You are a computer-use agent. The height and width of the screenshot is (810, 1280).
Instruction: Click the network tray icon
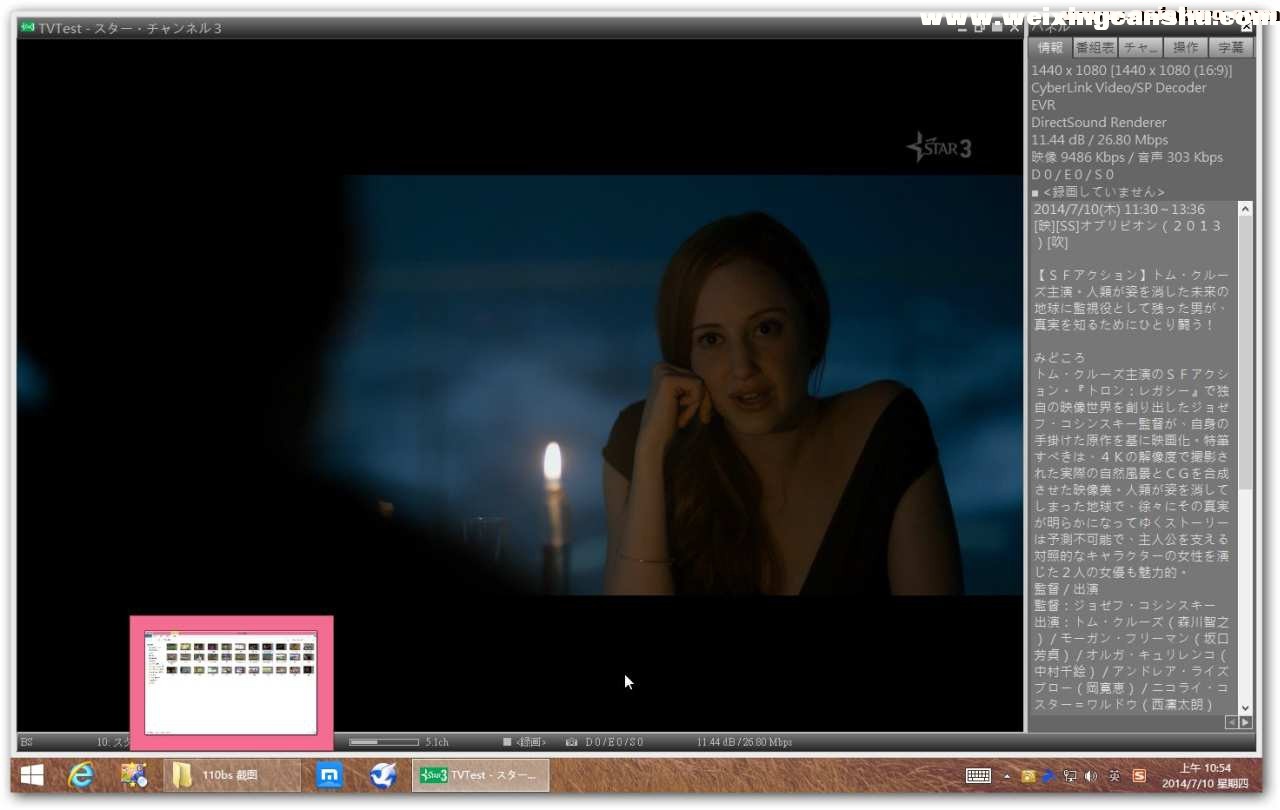pyautogui.click(x=1070, y=775)
